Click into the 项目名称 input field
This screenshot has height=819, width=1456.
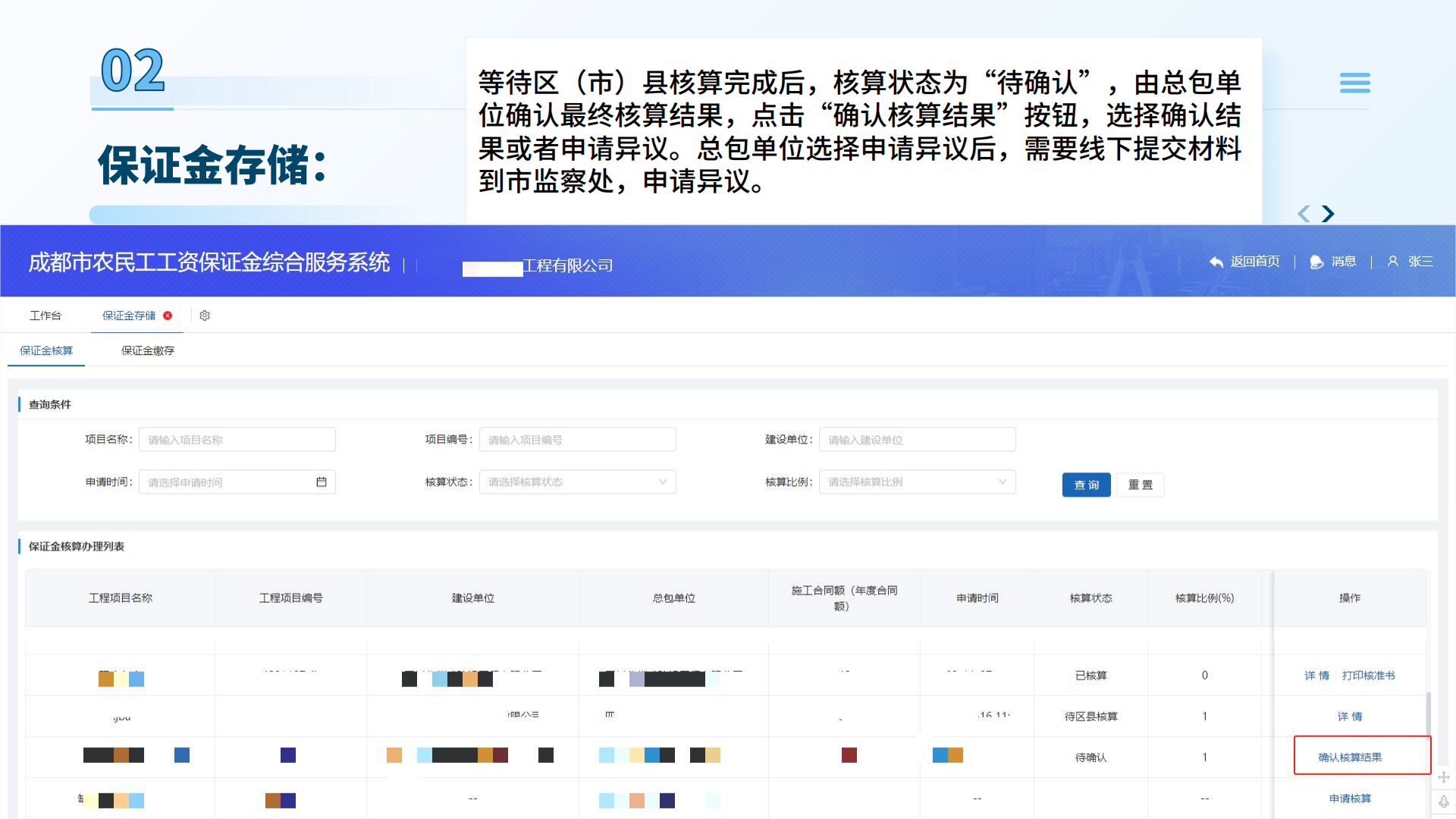click(236, 439)
